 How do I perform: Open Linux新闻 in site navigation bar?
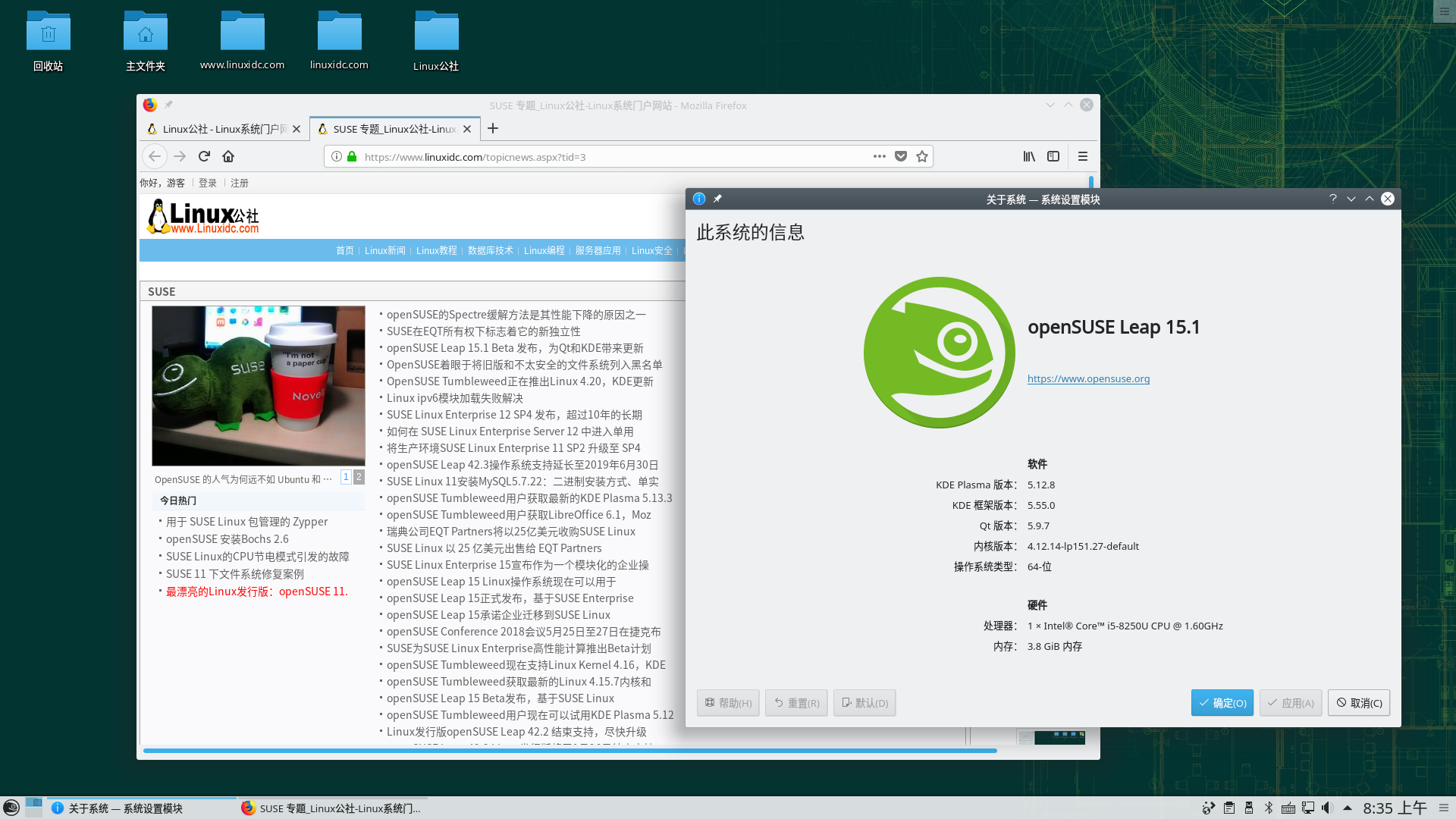click(384, 250)
